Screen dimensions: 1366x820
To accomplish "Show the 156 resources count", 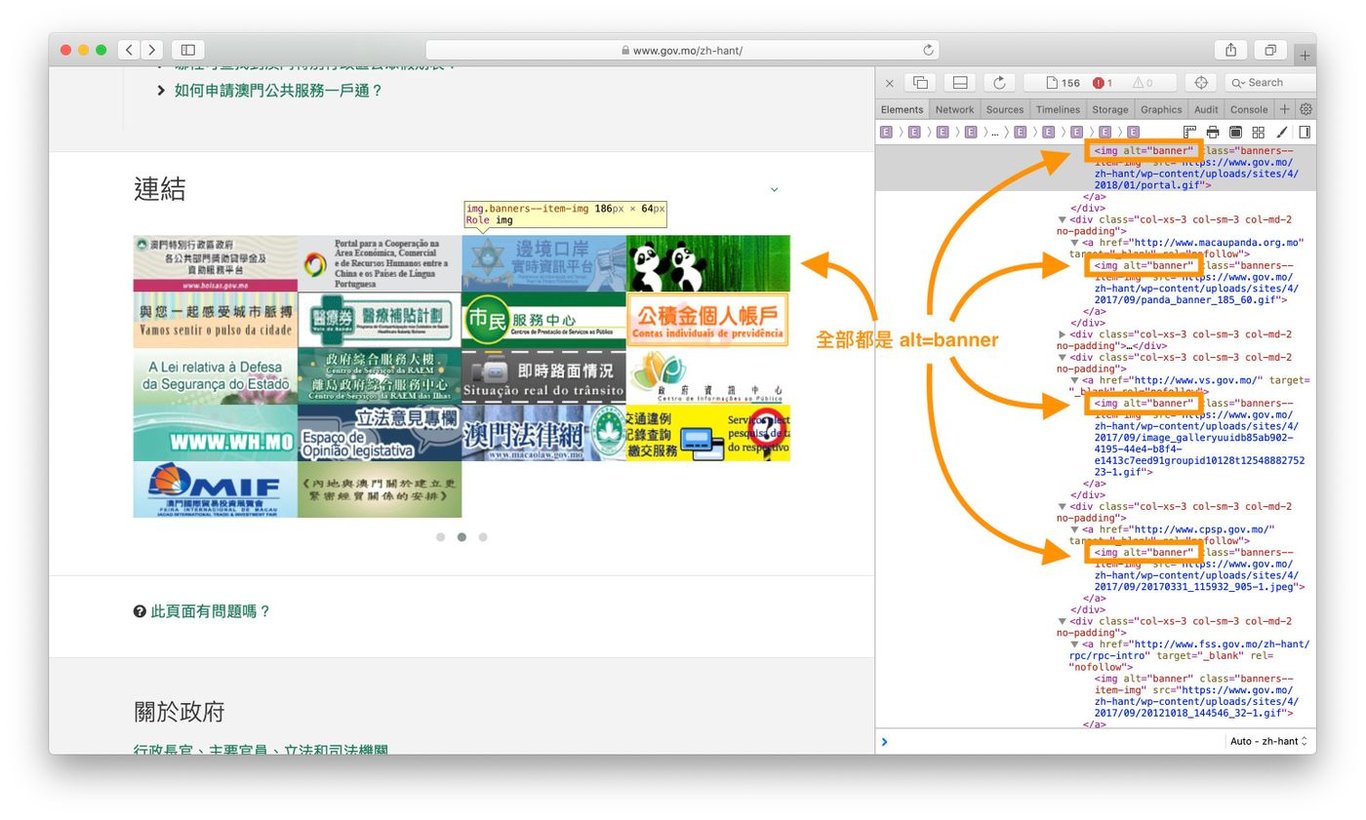I will tap(1065, 83).
